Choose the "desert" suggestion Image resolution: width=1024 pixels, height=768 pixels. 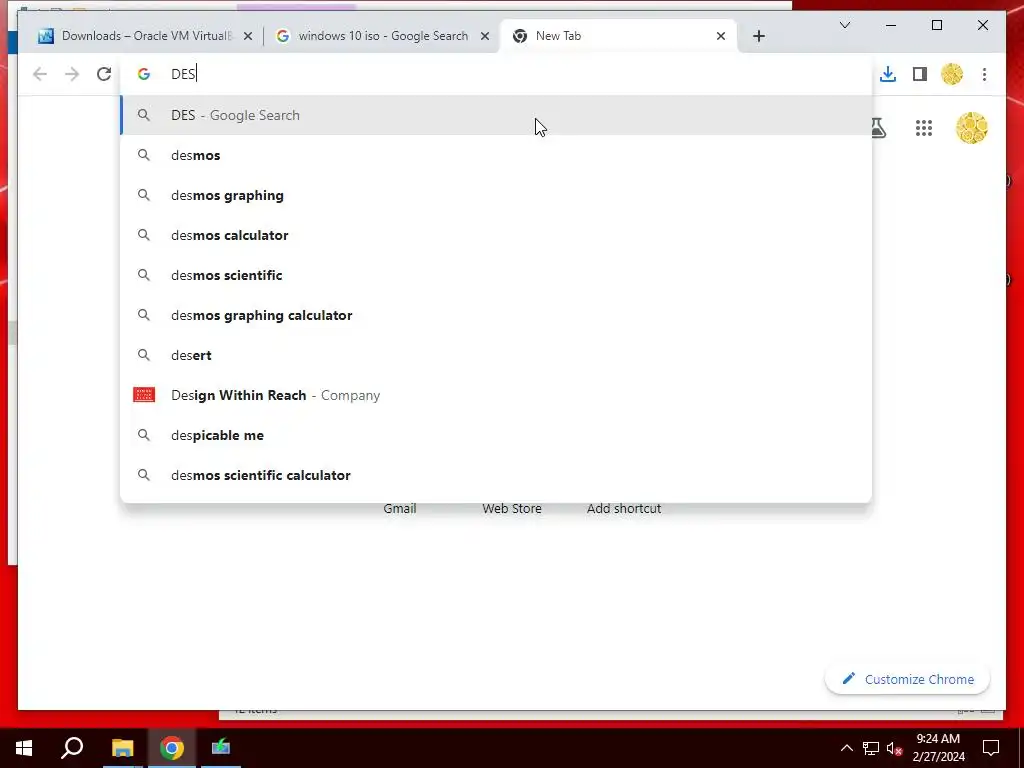pyautogui.click(x=496, y=355)
